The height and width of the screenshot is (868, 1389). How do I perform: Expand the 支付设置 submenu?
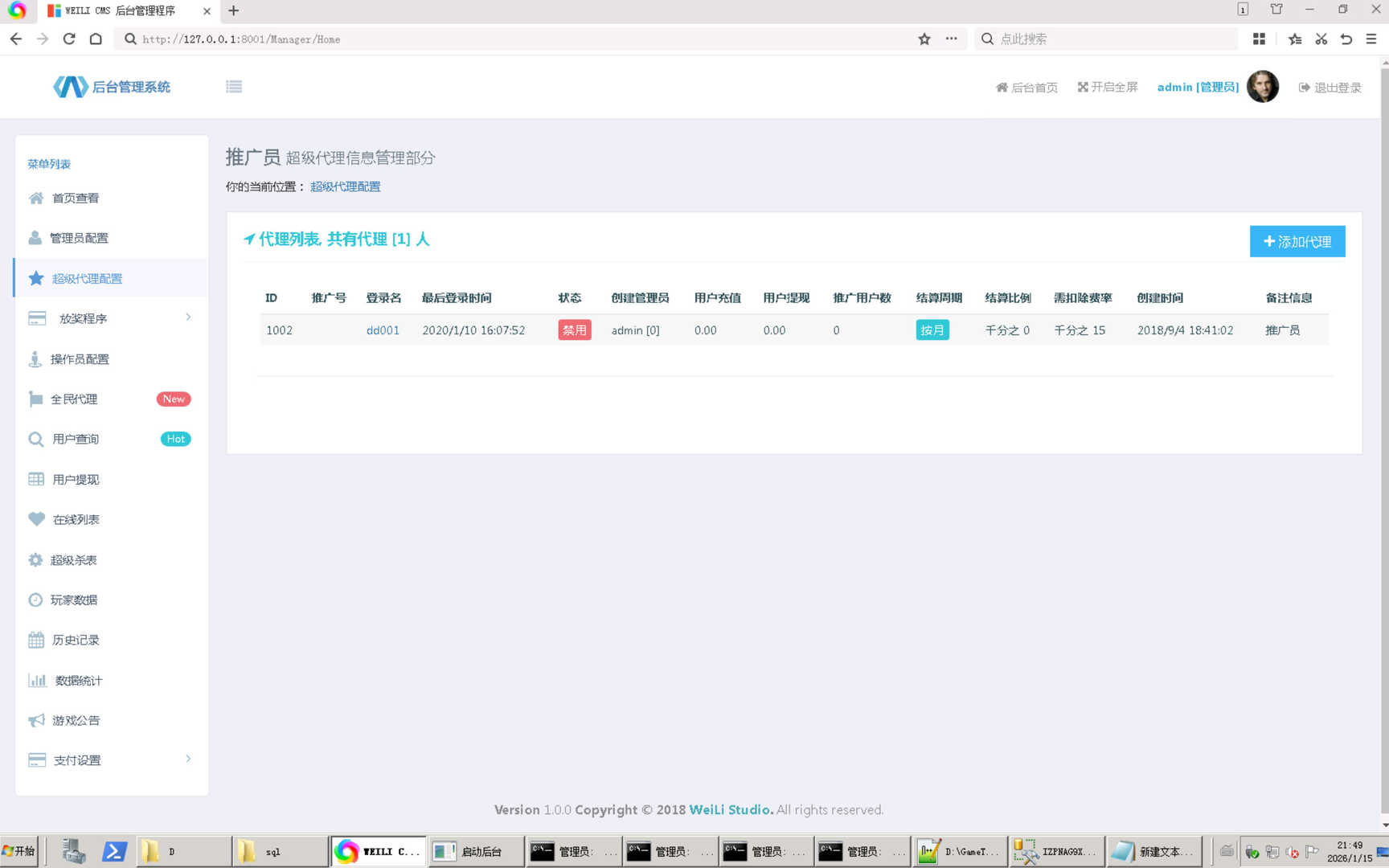pos(76,759)
